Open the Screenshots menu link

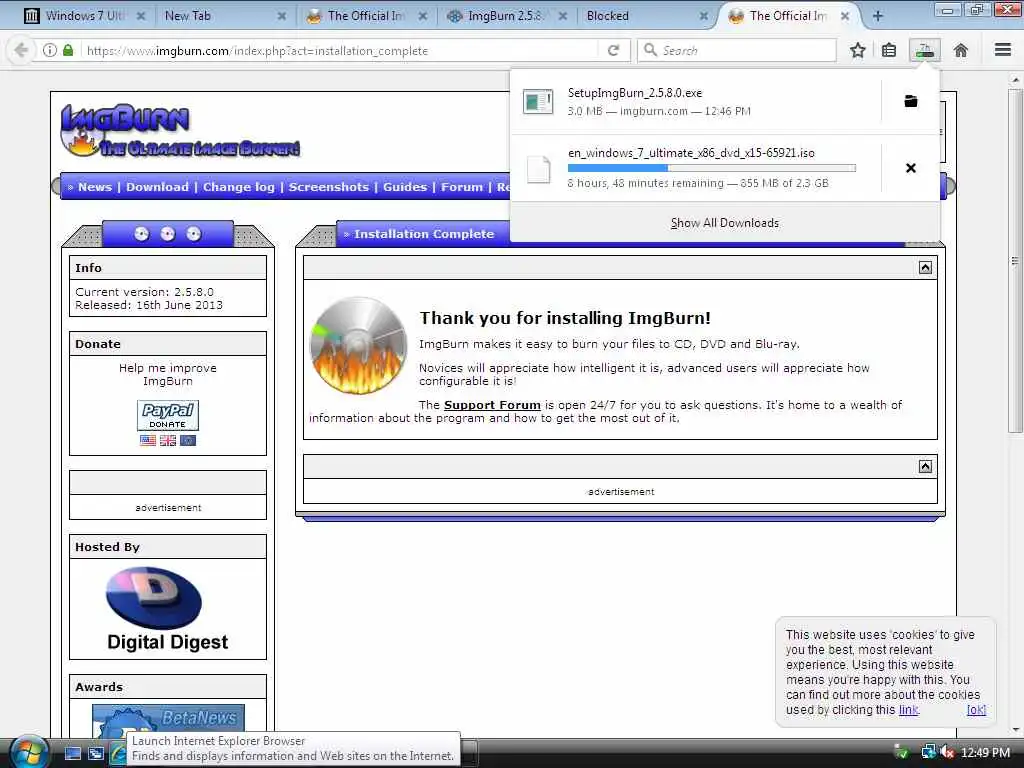point(328,187)
